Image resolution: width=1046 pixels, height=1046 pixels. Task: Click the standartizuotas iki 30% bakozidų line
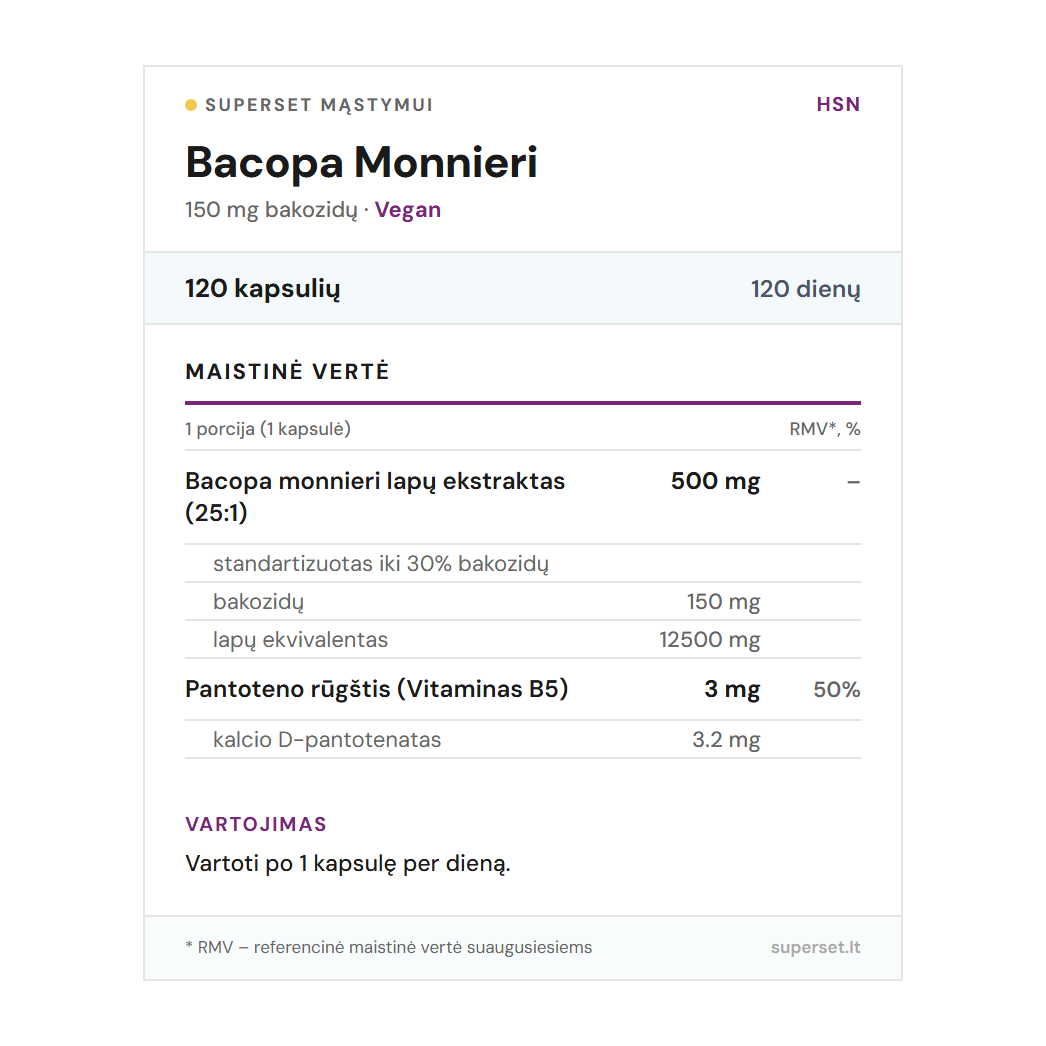(x=381, y=564)
